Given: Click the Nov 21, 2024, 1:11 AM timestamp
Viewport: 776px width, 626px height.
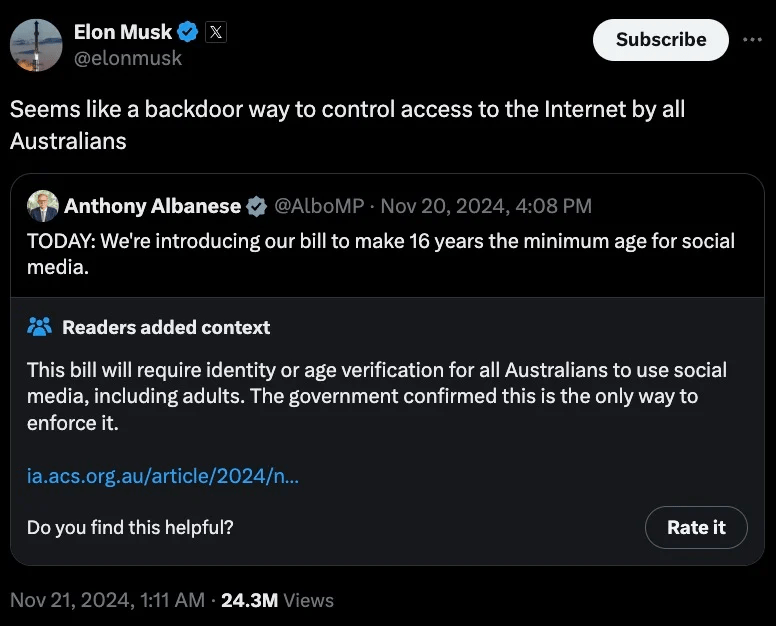Looking at the screenshot, I should pos(107,600).
